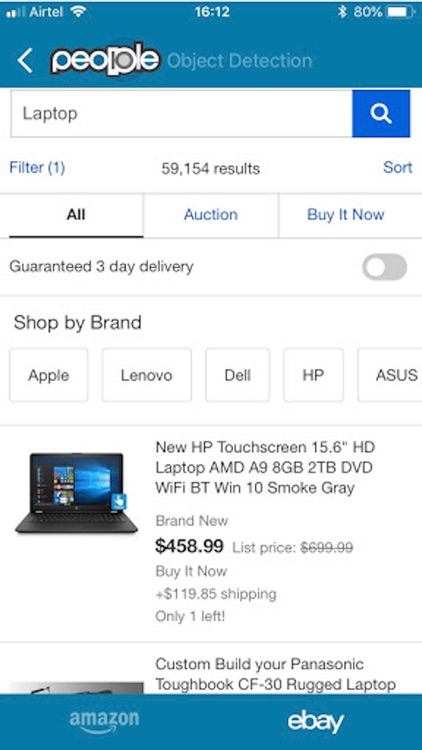Screen dimensions: 422x750
Task: Select the All listings tab
Action: 76,215
